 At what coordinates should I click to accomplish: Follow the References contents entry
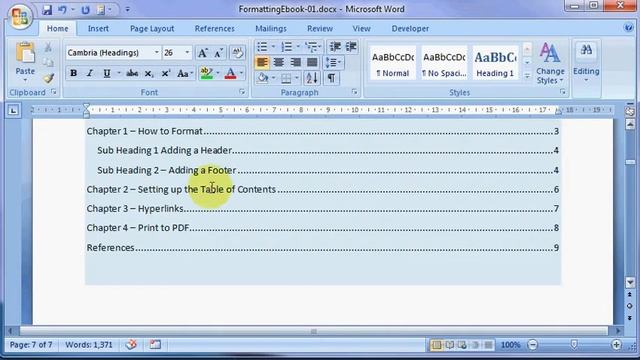pyautogui.click(x=322, y=248)
